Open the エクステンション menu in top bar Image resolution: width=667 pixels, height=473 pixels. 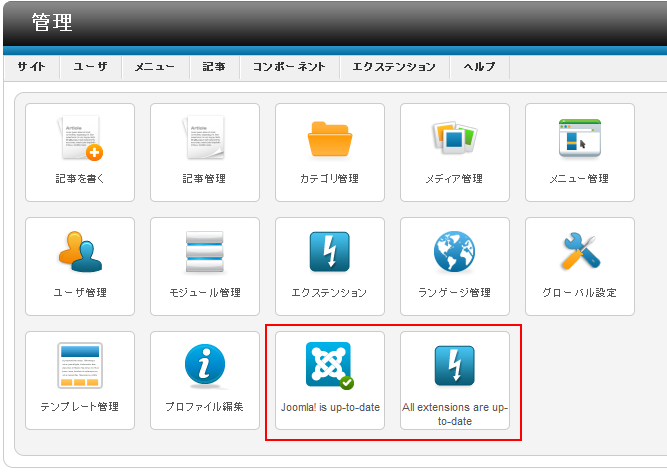coord(394,67)
